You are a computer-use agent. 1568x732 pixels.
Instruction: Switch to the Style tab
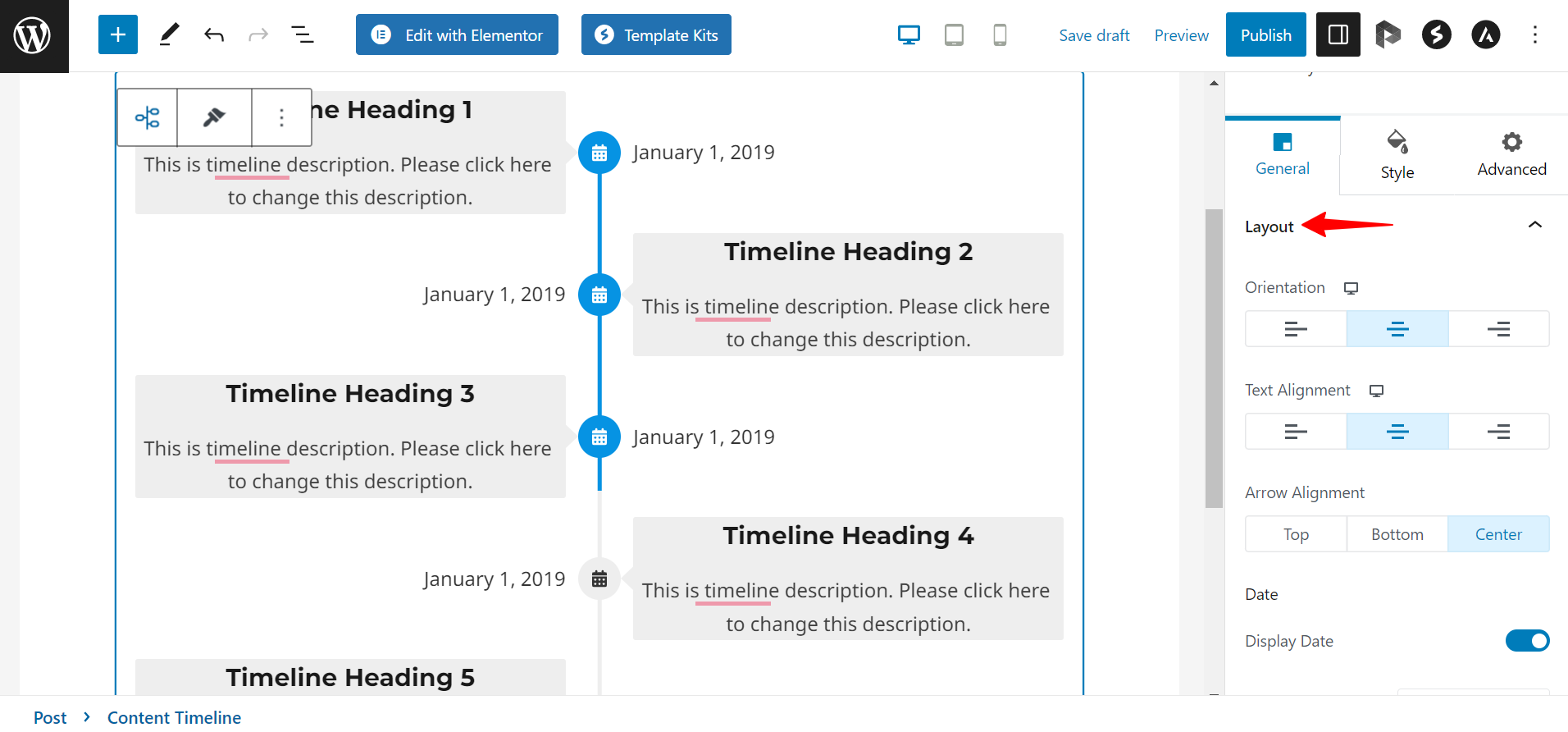click(1397, 155)
